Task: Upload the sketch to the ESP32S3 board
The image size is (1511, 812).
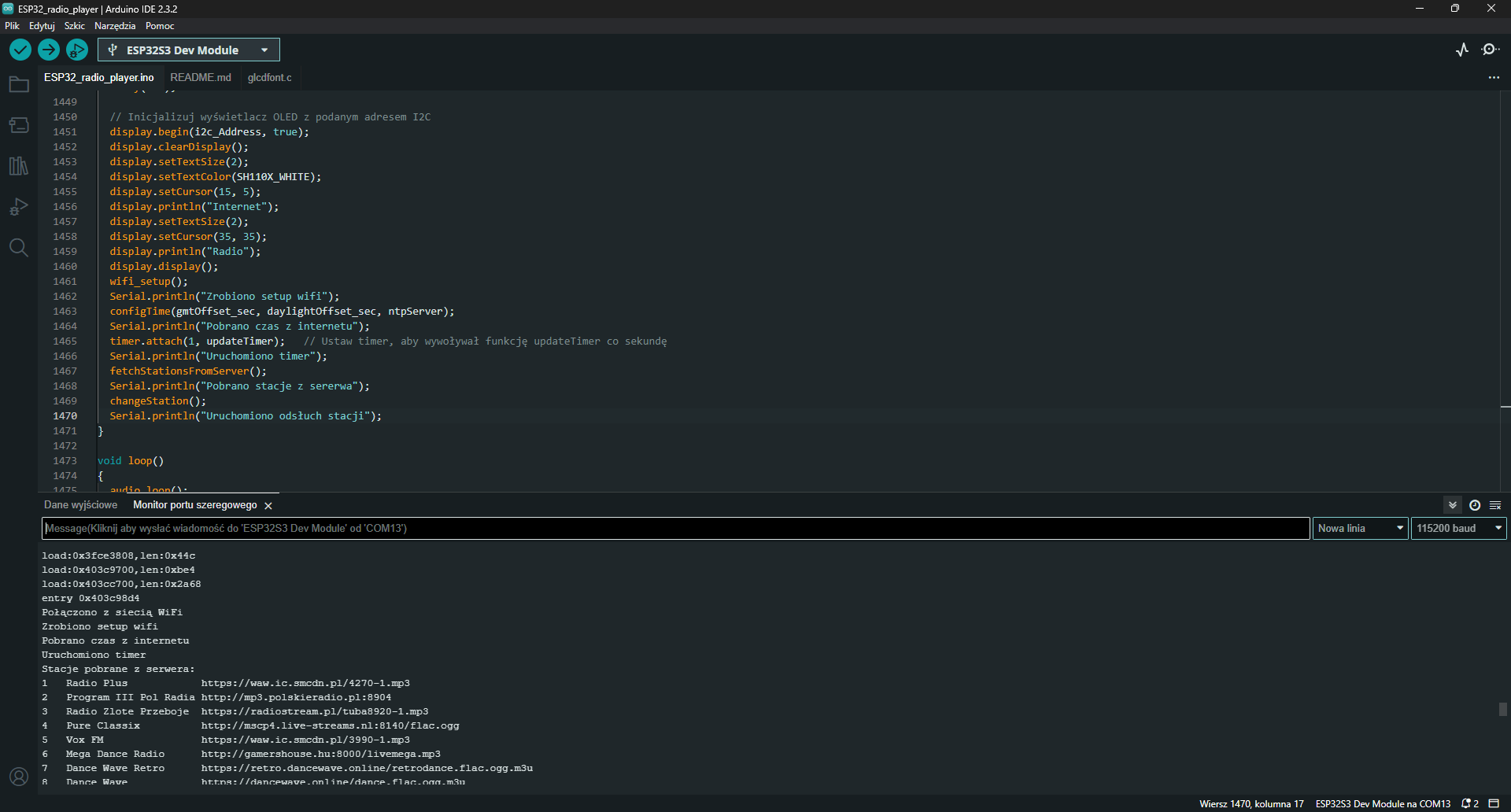Action: click(48, 50)
